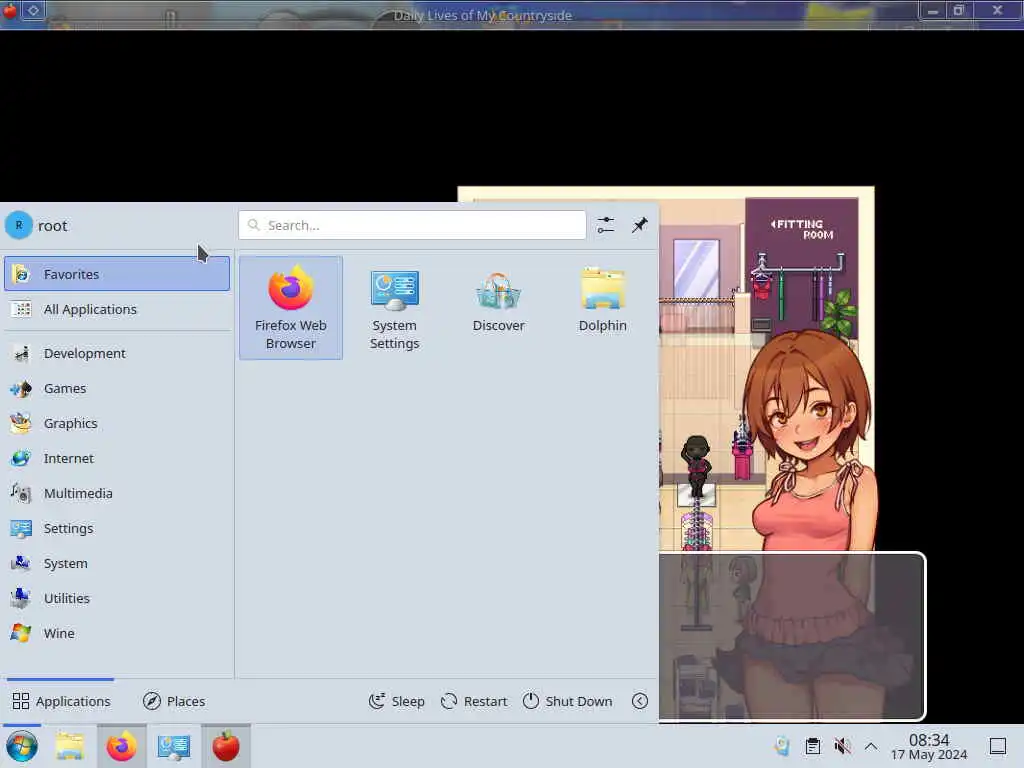Image resolution: width=1024 pixels, height=768 pixels.
Task: Open System Settings taskbar icon
Action: pos(174,746)
